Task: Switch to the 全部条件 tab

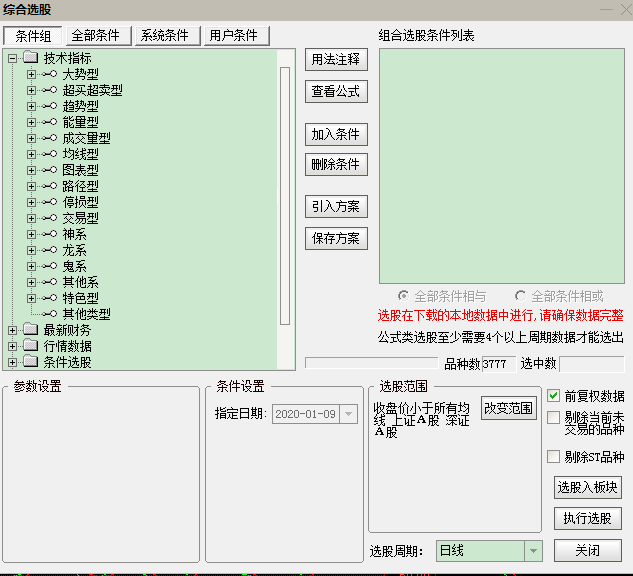Action: 99,36
